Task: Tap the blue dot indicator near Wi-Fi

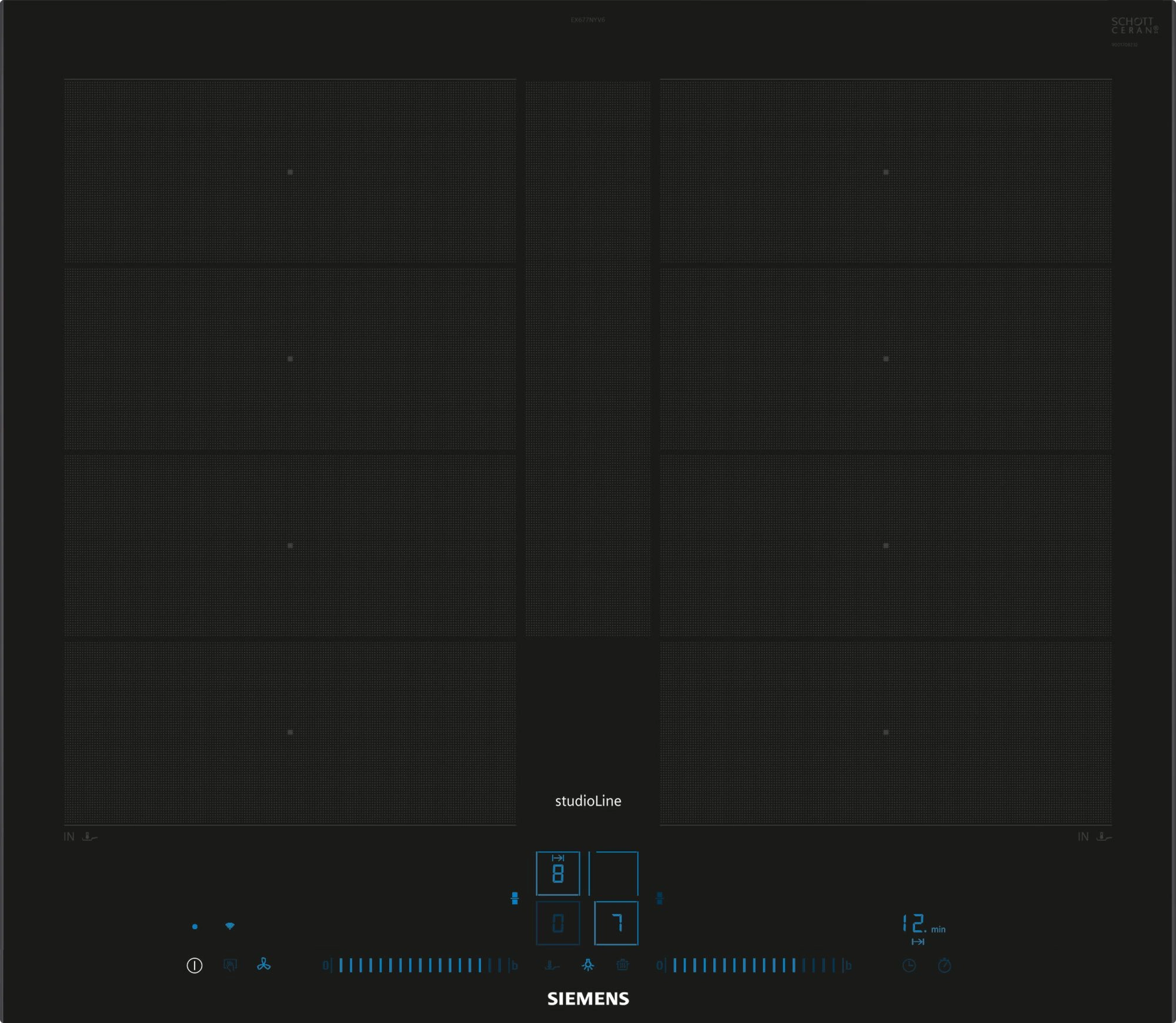Action: [195, 927]
